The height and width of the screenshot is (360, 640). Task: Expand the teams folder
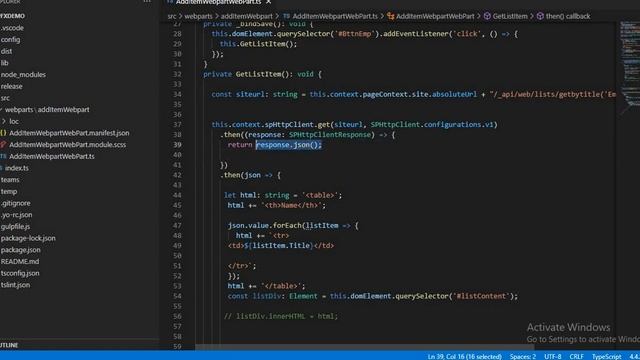(10, 180)
